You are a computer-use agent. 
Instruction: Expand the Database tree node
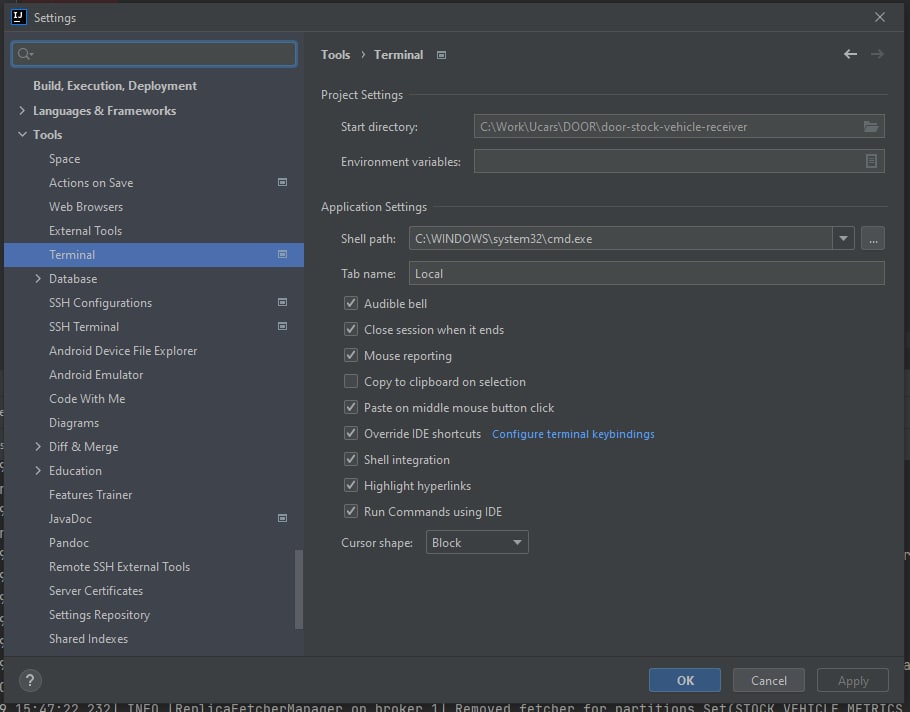(x=38, y=279)
